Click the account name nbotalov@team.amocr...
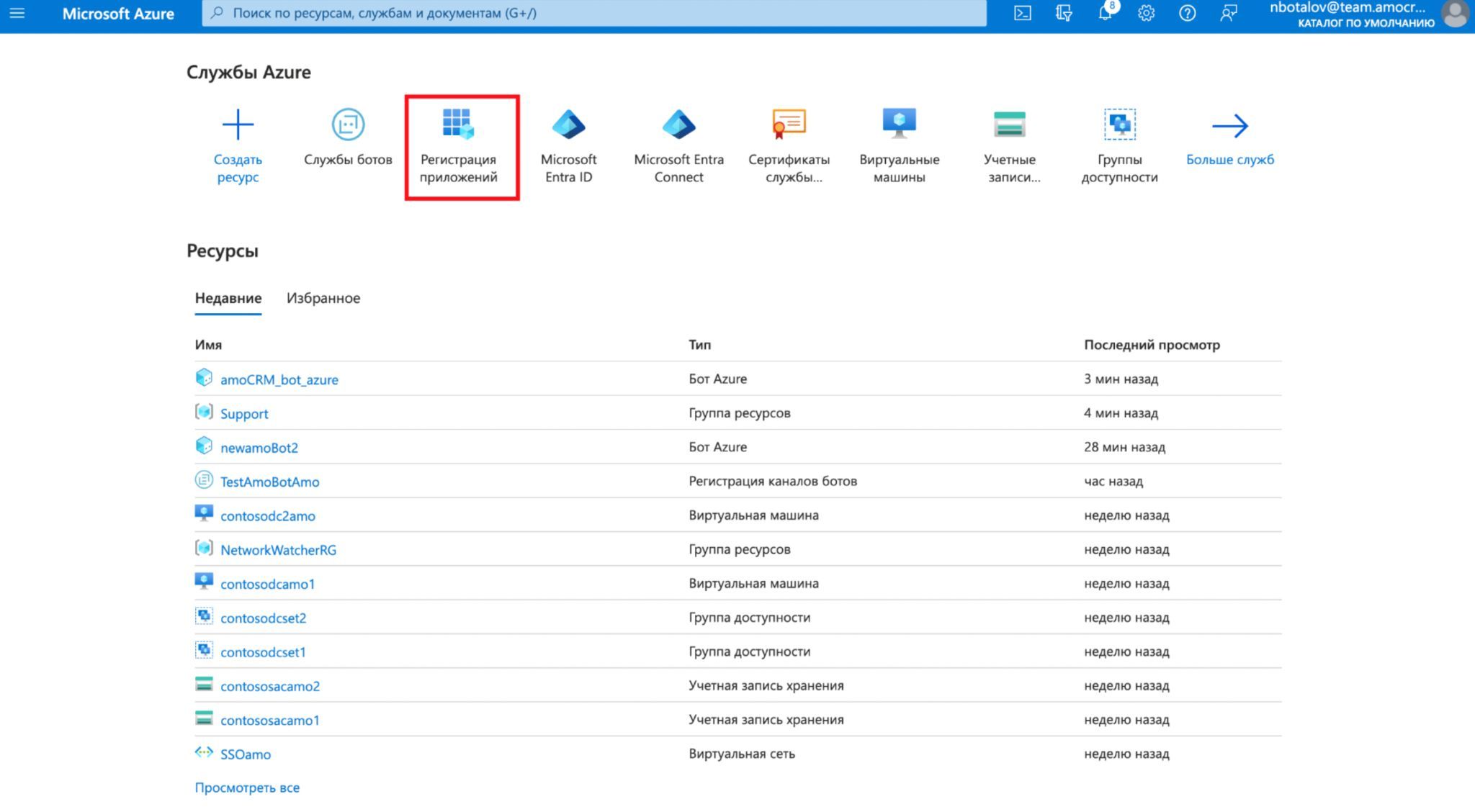1475x812 pixels. coord(1348,8)
